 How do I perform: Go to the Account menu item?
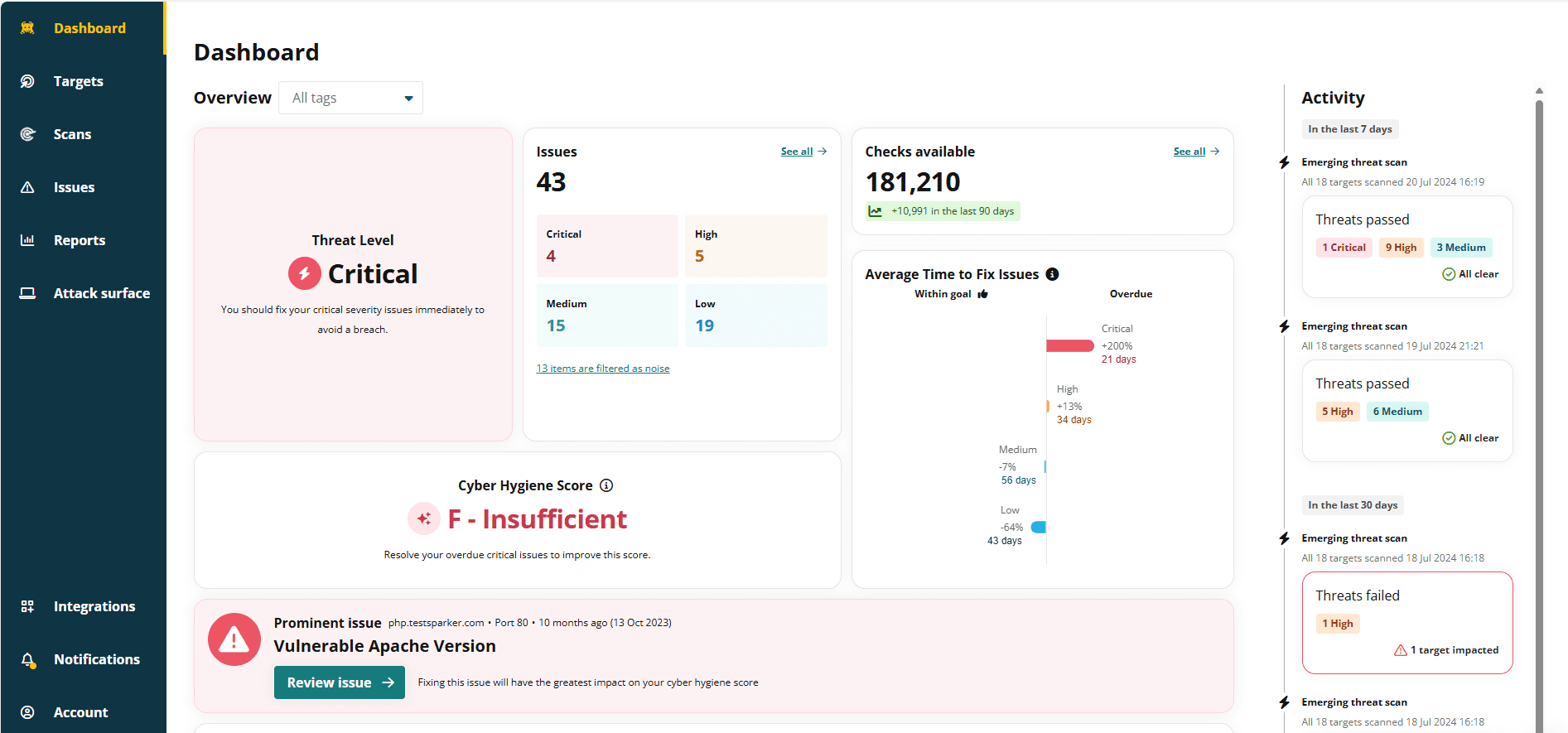(80, 712)
